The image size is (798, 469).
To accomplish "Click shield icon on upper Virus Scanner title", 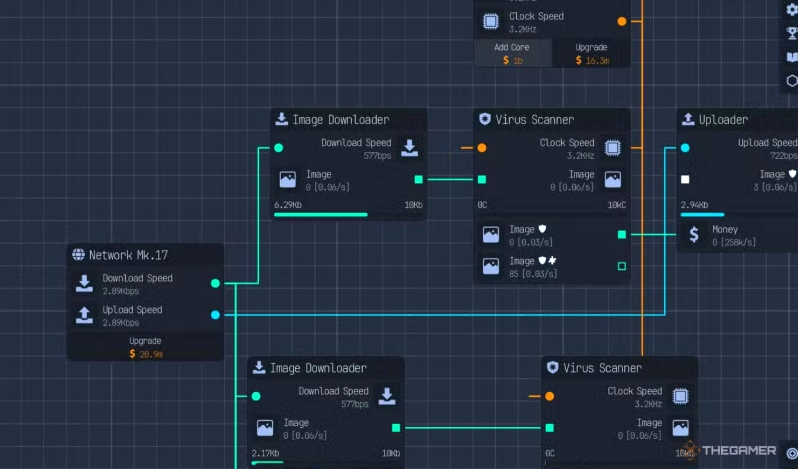I will [x=484, y=119].
